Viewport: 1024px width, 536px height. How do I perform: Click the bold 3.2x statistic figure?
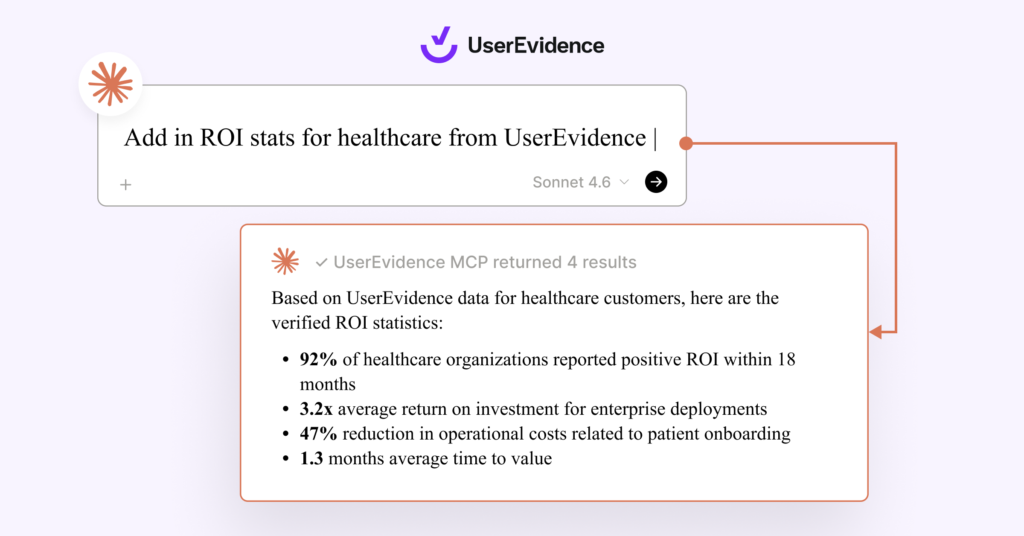tap(316, 408)
